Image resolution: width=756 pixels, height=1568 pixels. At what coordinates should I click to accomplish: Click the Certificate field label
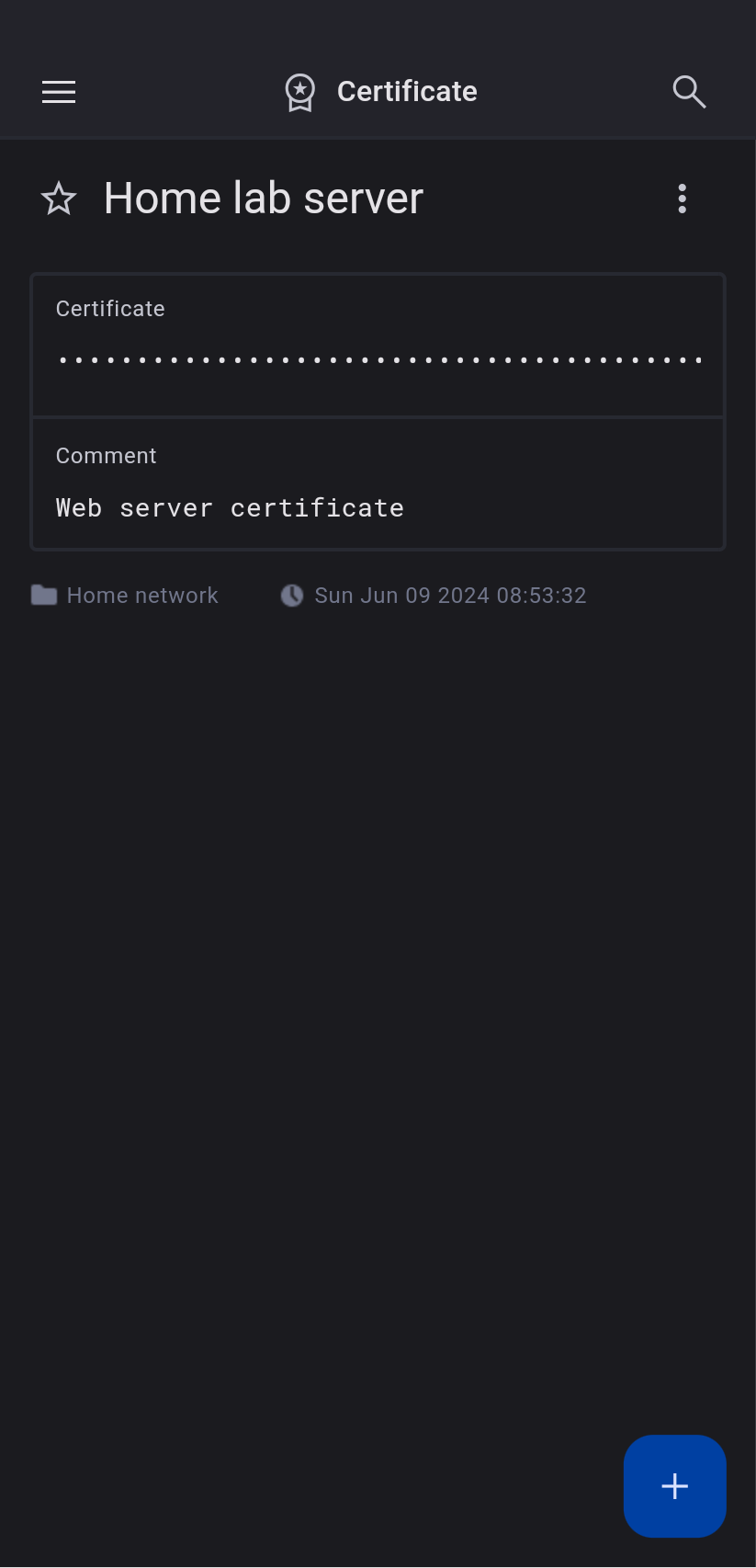[110, 309]
